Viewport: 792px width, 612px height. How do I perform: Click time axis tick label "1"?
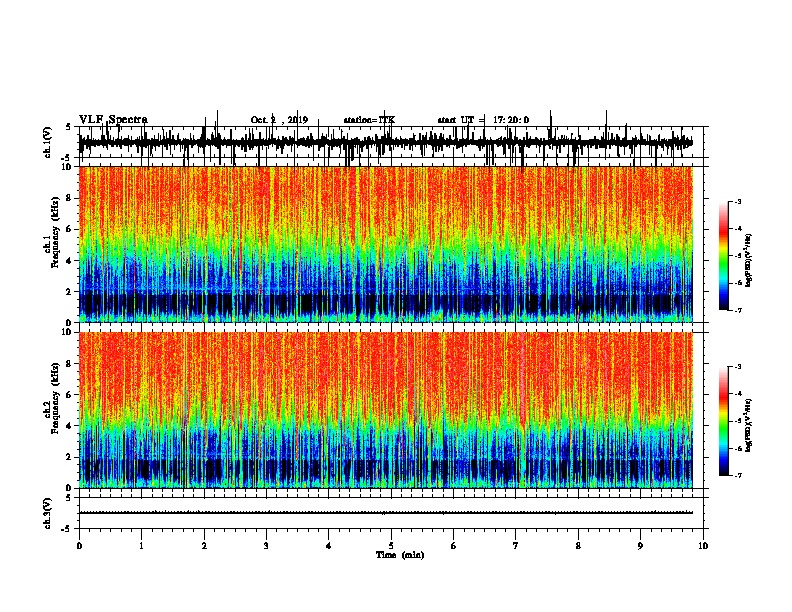(x=141, y=546)
